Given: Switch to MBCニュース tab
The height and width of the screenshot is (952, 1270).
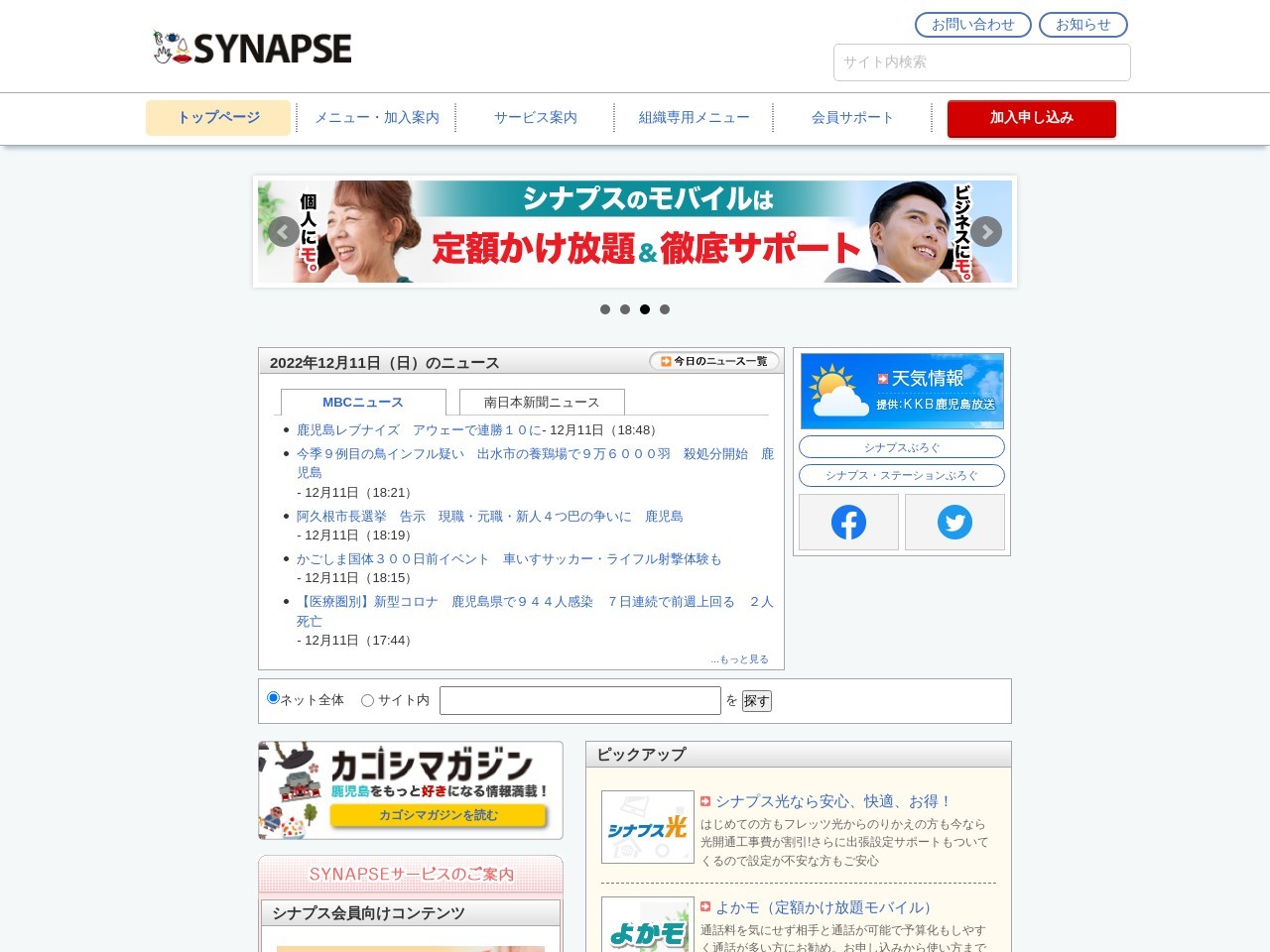Looking at the screenshot, I should click(x=363, y=402).
